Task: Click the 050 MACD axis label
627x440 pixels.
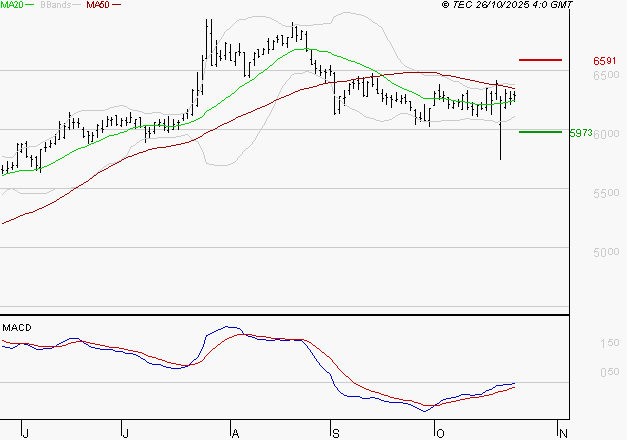Action: click(580, 373)
